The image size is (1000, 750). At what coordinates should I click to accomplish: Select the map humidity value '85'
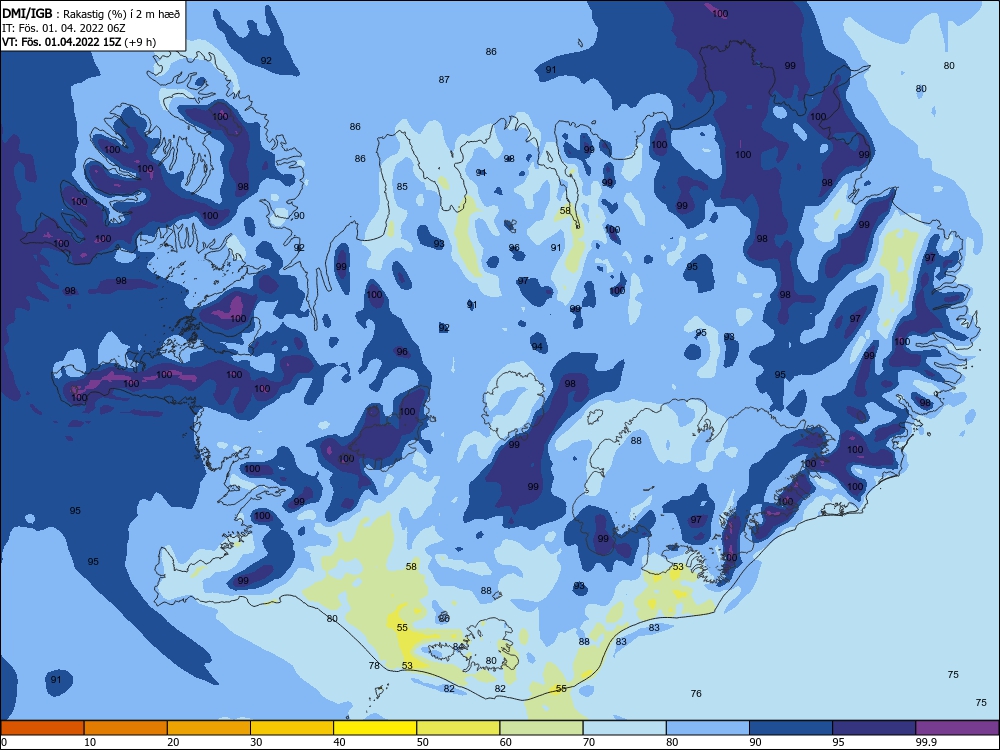[402, 187]
